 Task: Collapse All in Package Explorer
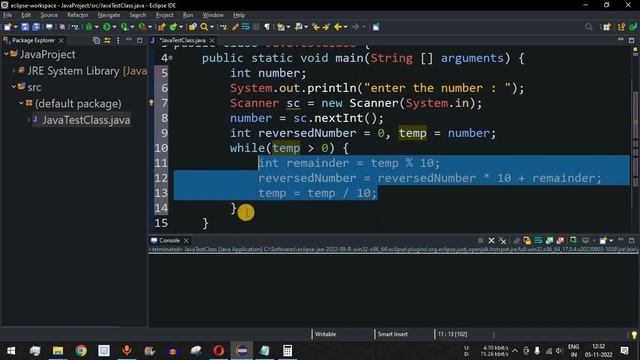(96, 40)
